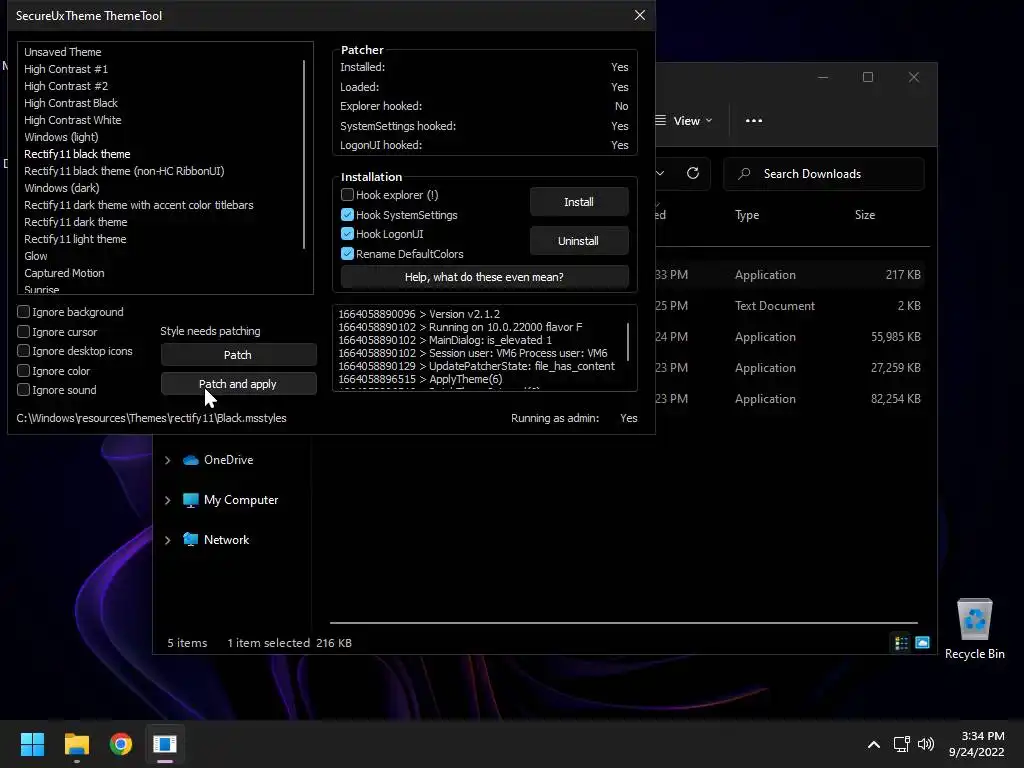1024x768 pixels.
Task: Click the search magnifier icon
Action: tap(744, 174)
